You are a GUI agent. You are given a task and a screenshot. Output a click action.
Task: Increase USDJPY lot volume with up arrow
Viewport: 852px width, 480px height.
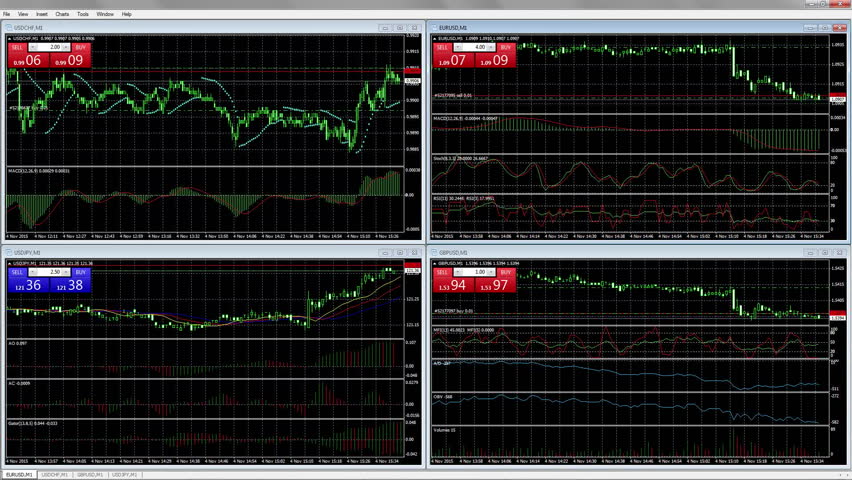[66, 272]
